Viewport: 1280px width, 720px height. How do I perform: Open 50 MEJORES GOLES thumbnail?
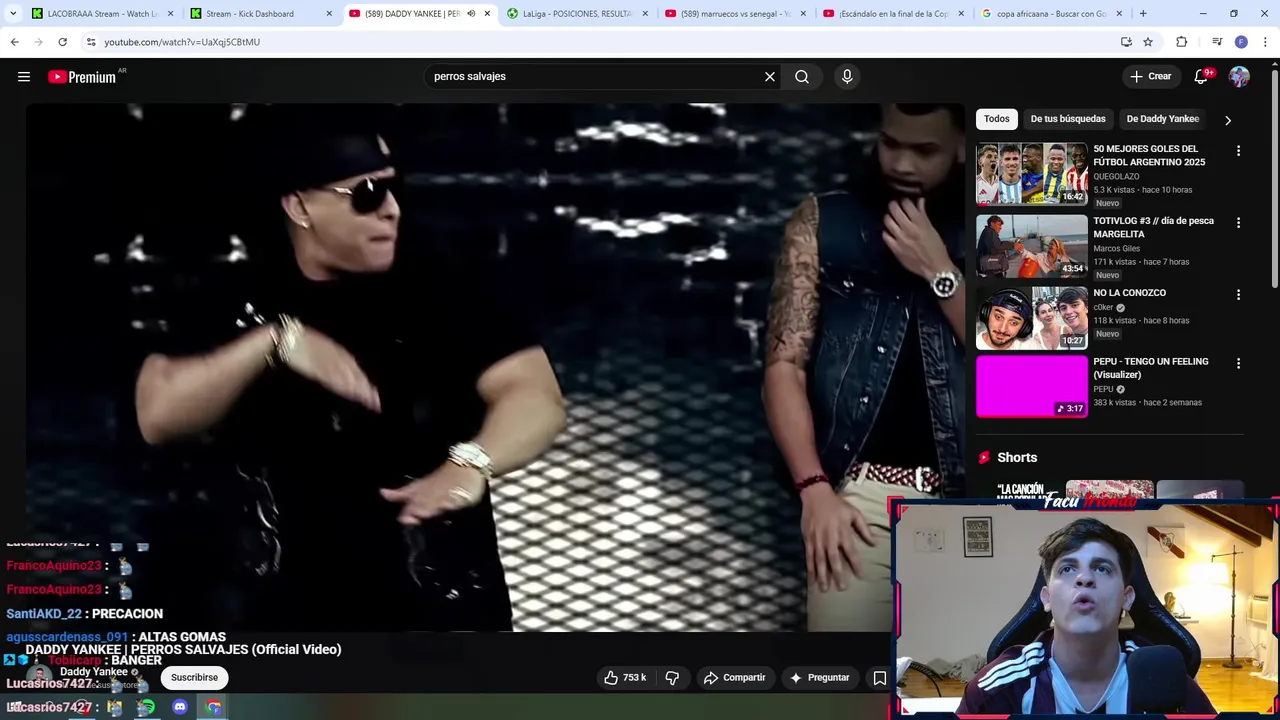[x=1032, y=174]
